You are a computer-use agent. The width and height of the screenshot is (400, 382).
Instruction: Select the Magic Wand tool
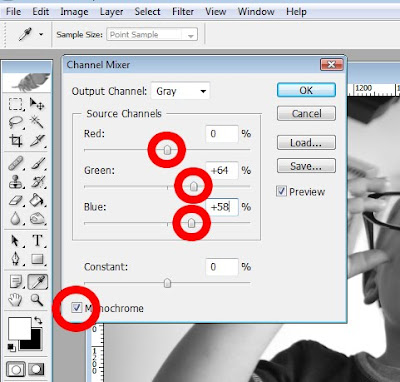tap(37, 122)
